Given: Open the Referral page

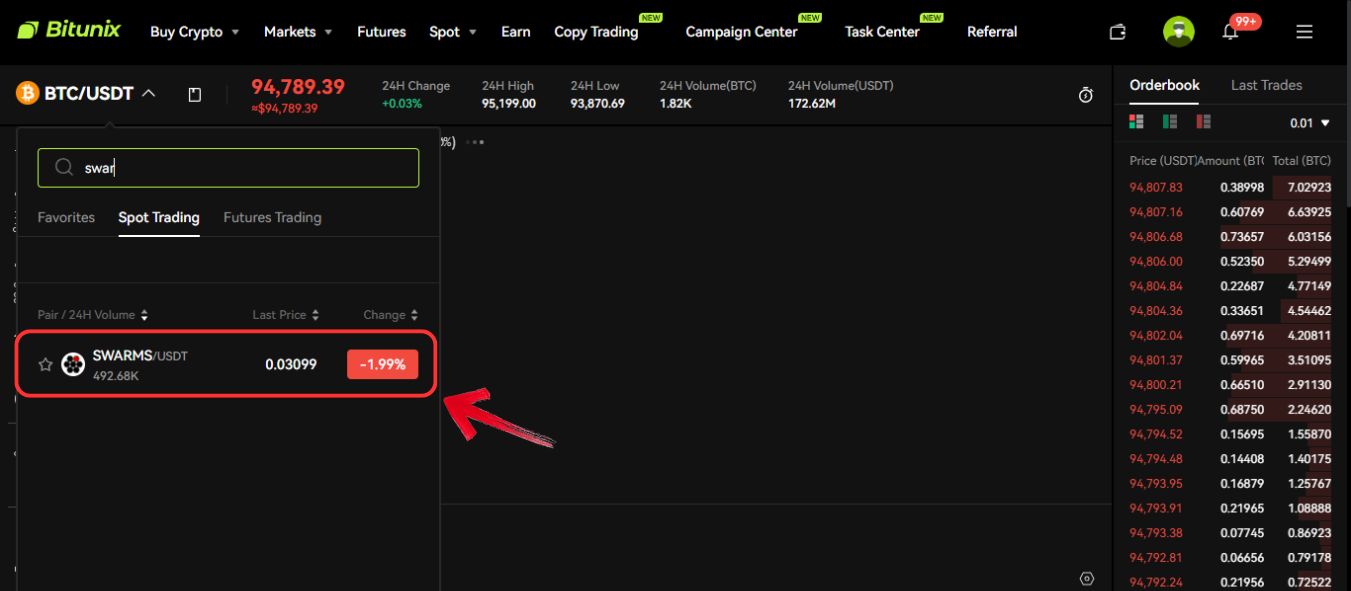Looking at the screenshot, I should (992, 32).
